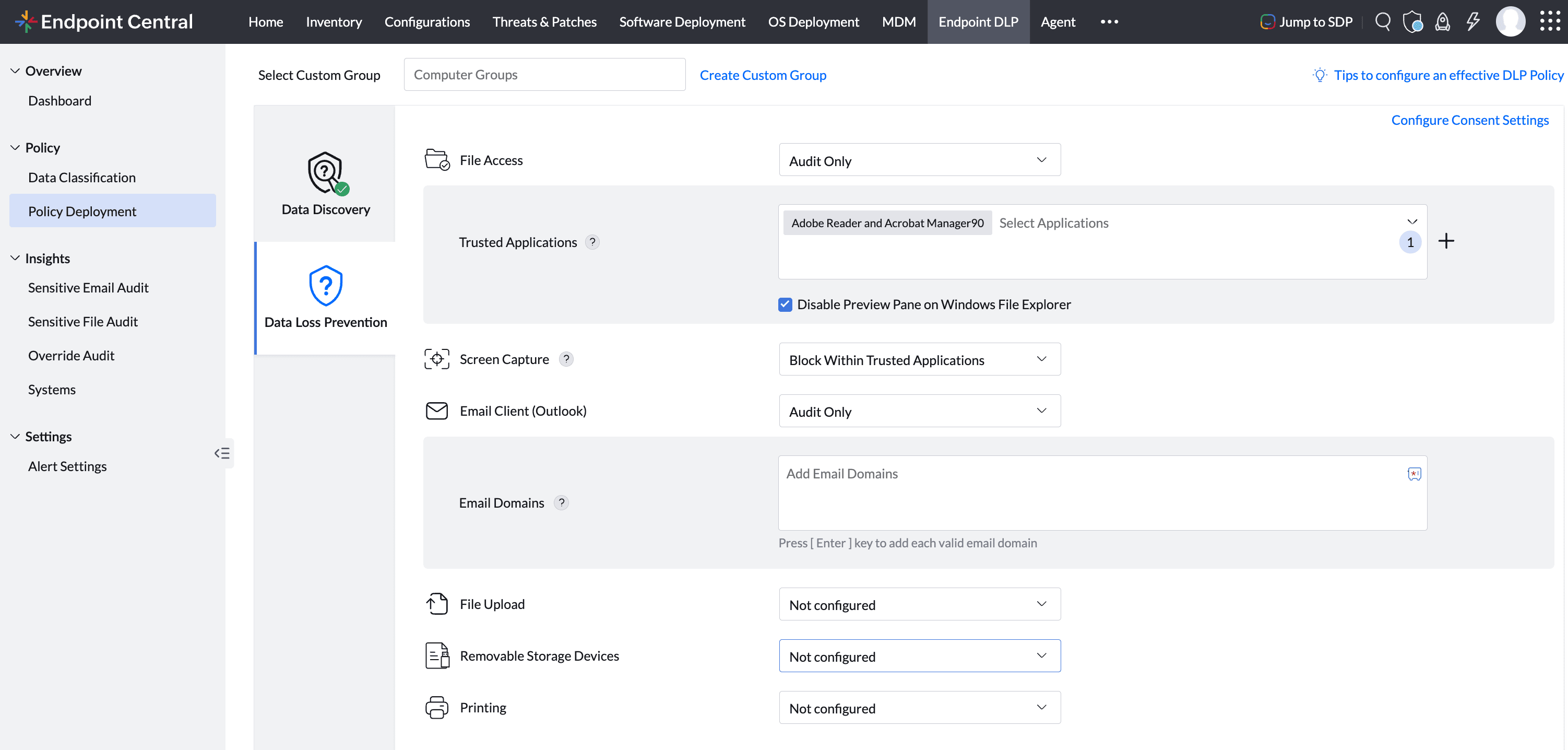Open the search magnifier icon

pyautogui.click(x=1382, y=22)
